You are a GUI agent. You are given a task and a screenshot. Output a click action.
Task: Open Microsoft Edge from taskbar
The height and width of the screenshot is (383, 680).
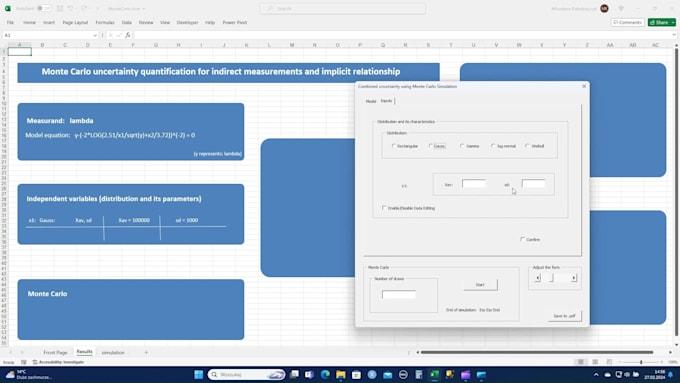tap(325, 374)
